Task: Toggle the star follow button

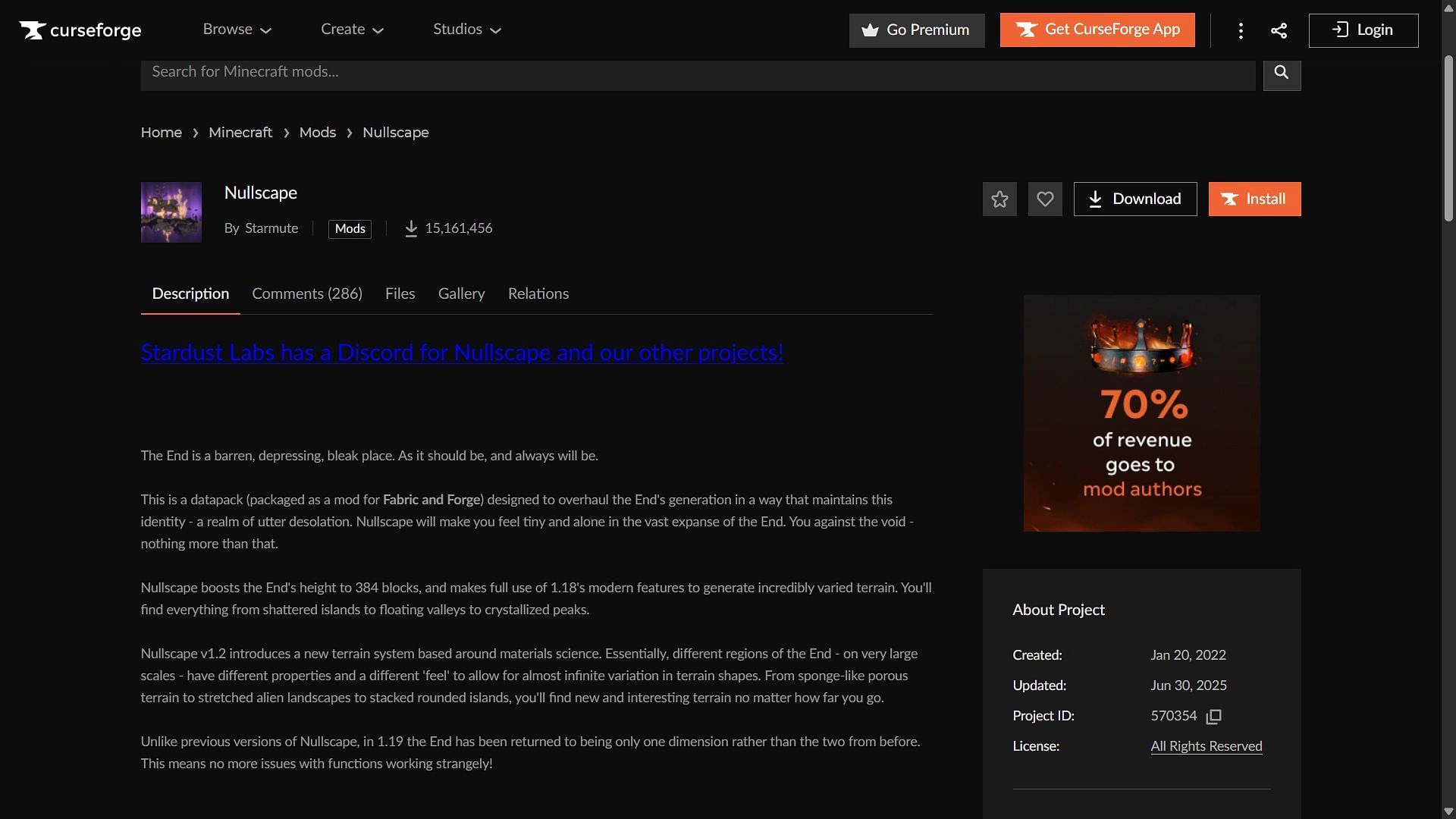Action: 999,199
